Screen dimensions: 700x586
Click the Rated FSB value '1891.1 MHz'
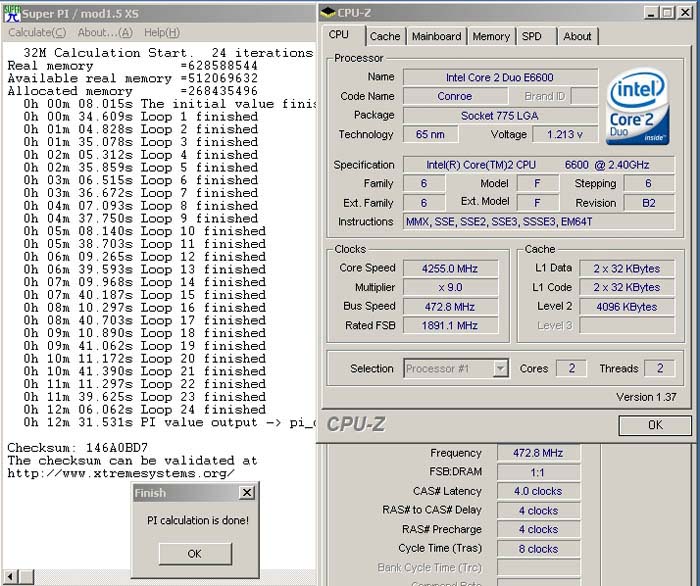(450, 325)
